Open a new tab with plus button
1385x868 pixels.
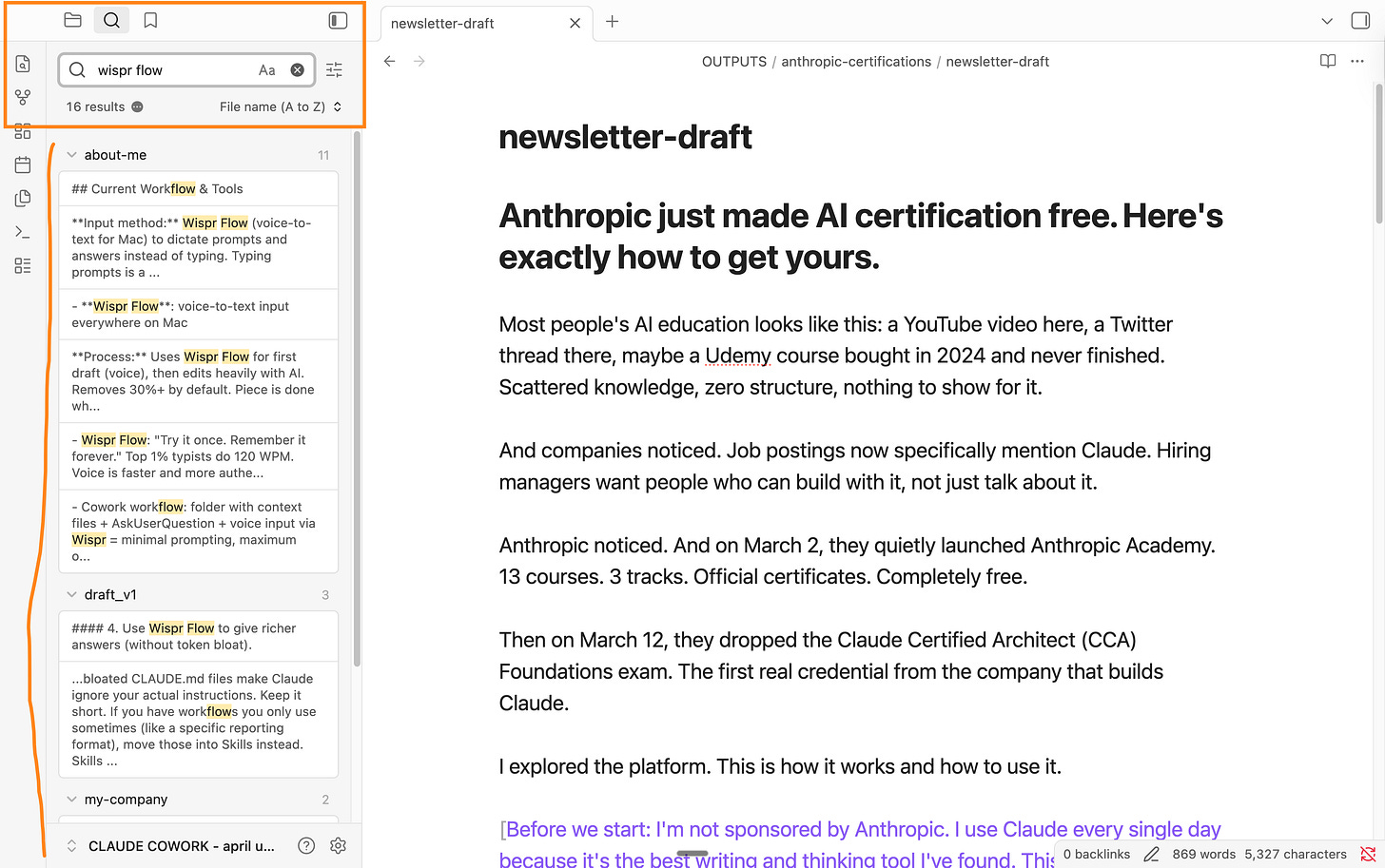pos(613,21)
